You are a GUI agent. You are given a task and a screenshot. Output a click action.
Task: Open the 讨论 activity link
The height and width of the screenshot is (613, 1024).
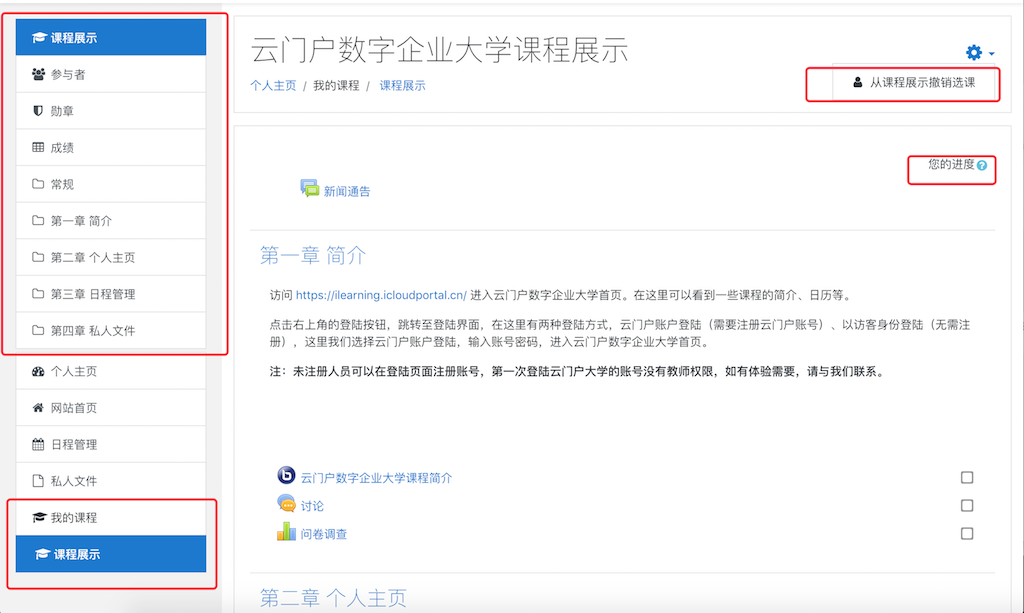(312, 506)
